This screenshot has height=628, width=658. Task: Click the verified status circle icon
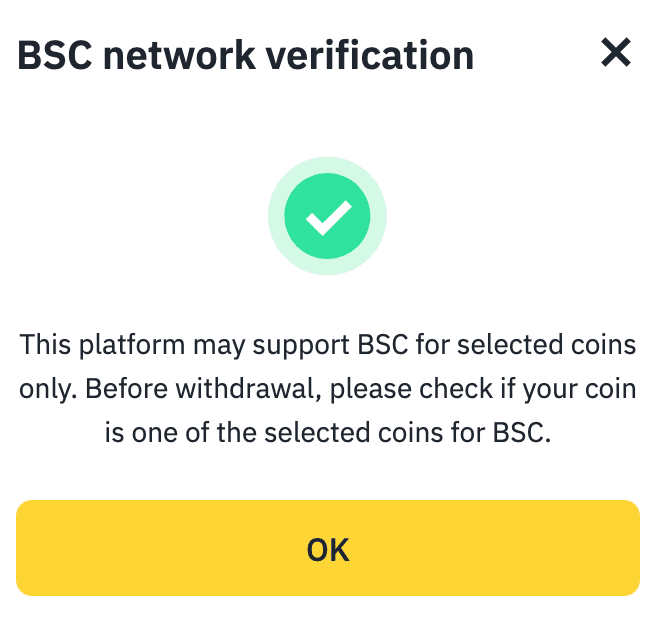click(x=327, y=215)
